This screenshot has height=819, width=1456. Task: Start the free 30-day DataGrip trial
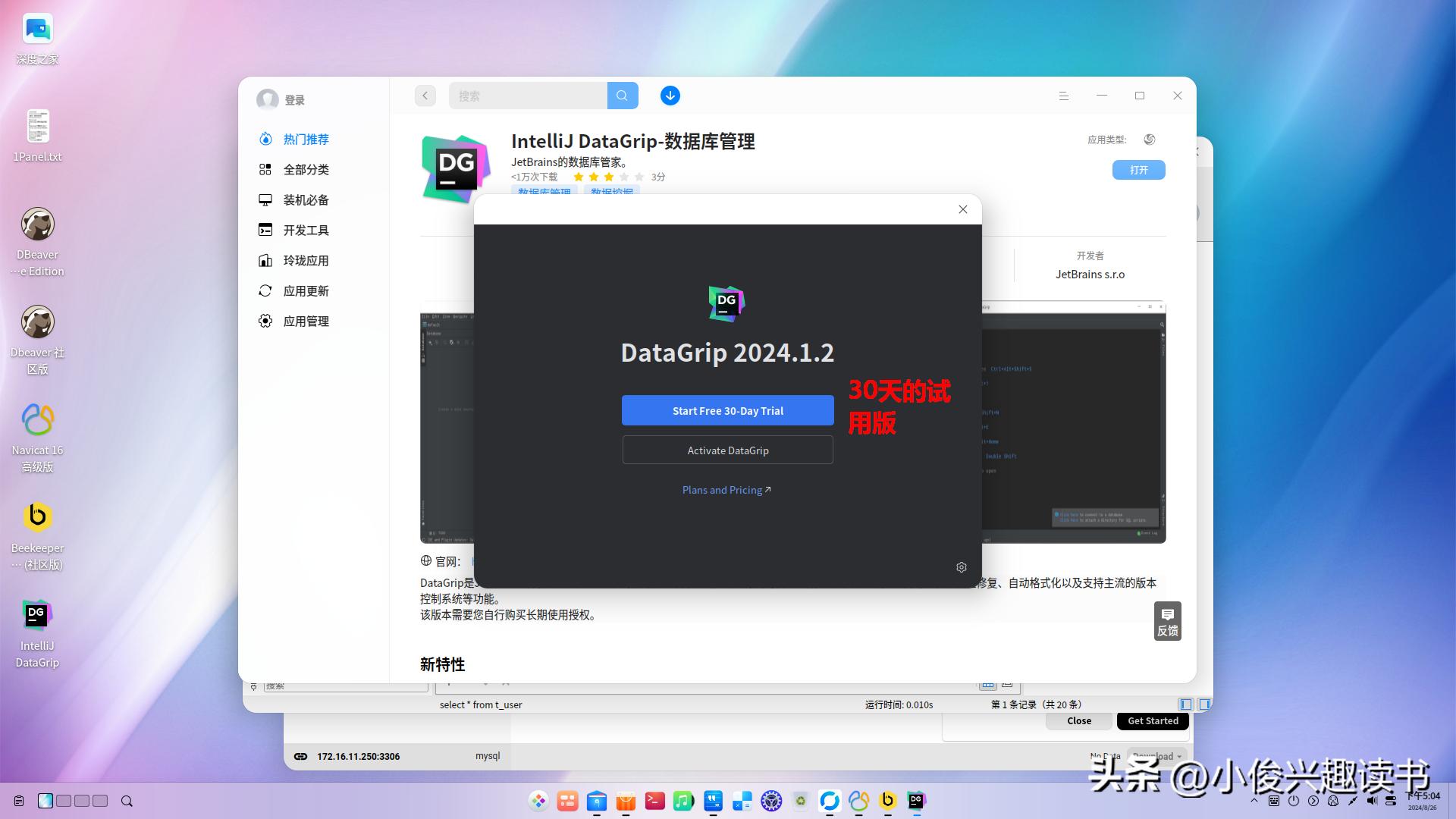click(727, 410)
